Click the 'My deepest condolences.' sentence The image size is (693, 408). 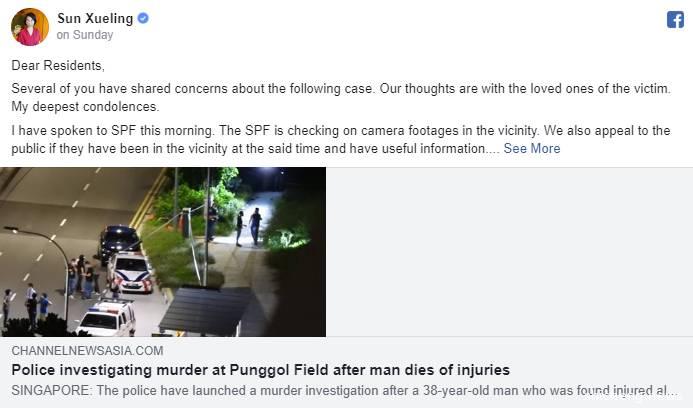(85, 107)
